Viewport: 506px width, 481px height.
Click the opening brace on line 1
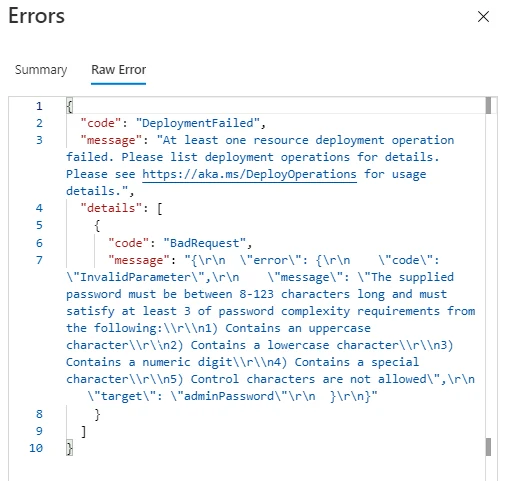69,106
